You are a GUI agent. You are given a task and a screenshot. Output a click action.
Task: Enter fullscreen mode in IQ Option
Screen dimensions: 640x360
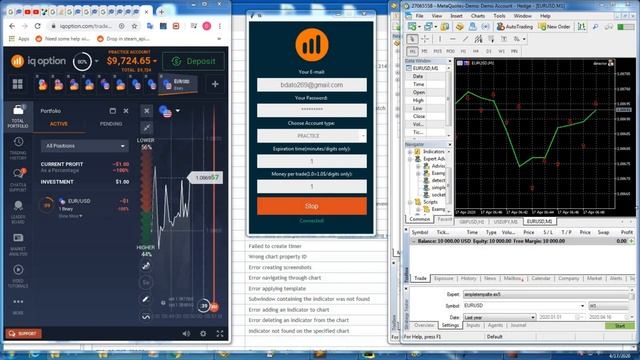220,333
